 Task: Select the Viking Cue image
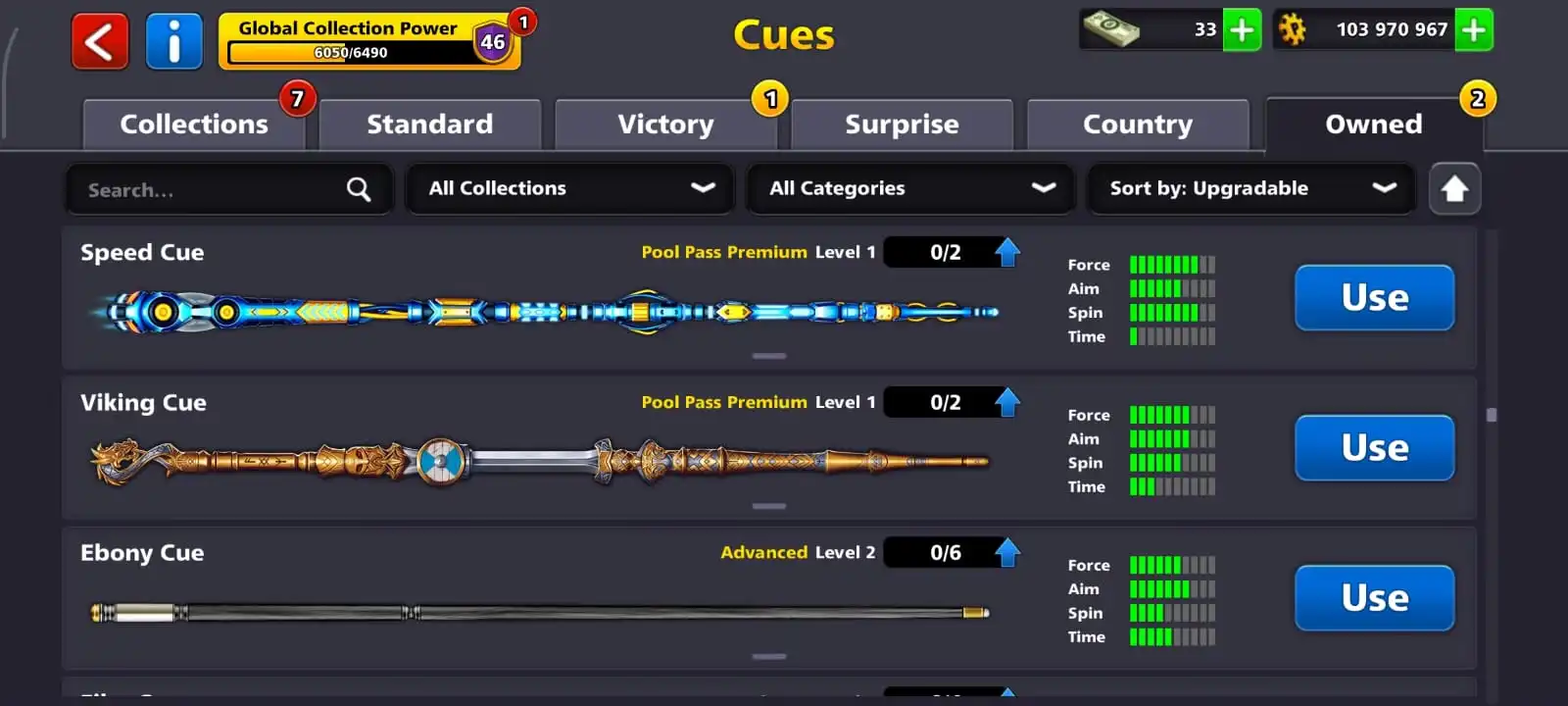tap(539, 460)
